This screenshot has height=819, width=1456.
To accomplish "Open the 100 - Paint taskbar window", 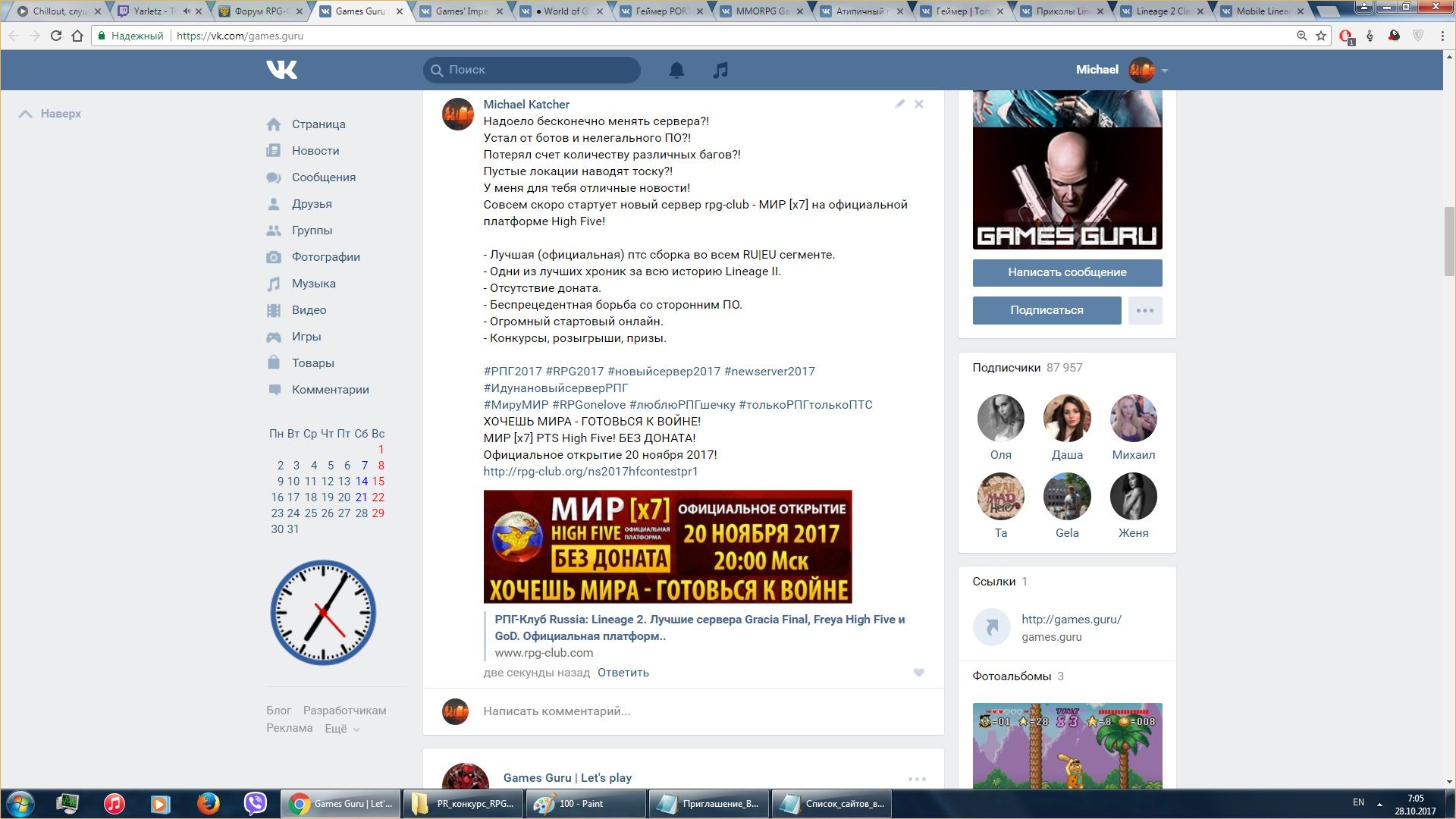I will point(587,803).
